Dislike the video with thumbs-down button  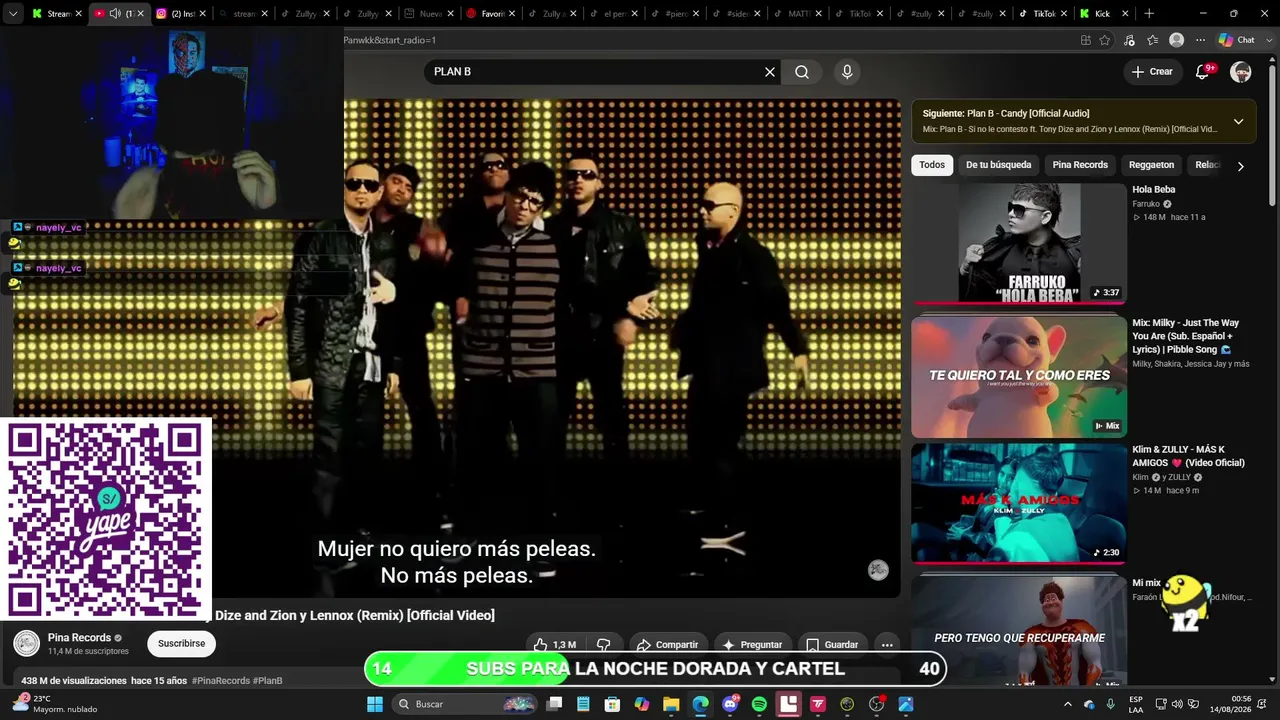click(603, 645)
